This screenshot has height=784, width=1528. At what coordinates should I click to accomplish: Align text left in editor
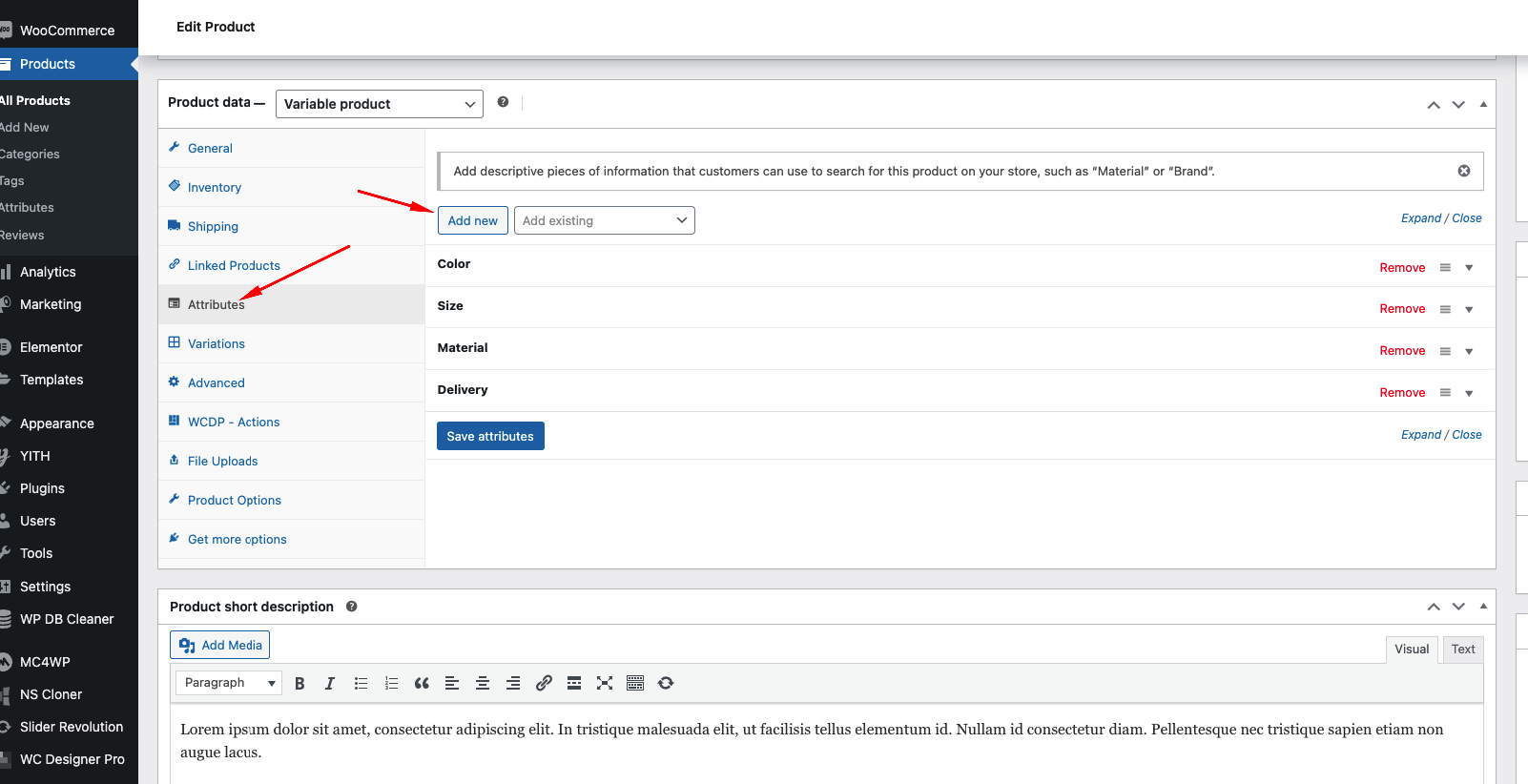point(452,683)
